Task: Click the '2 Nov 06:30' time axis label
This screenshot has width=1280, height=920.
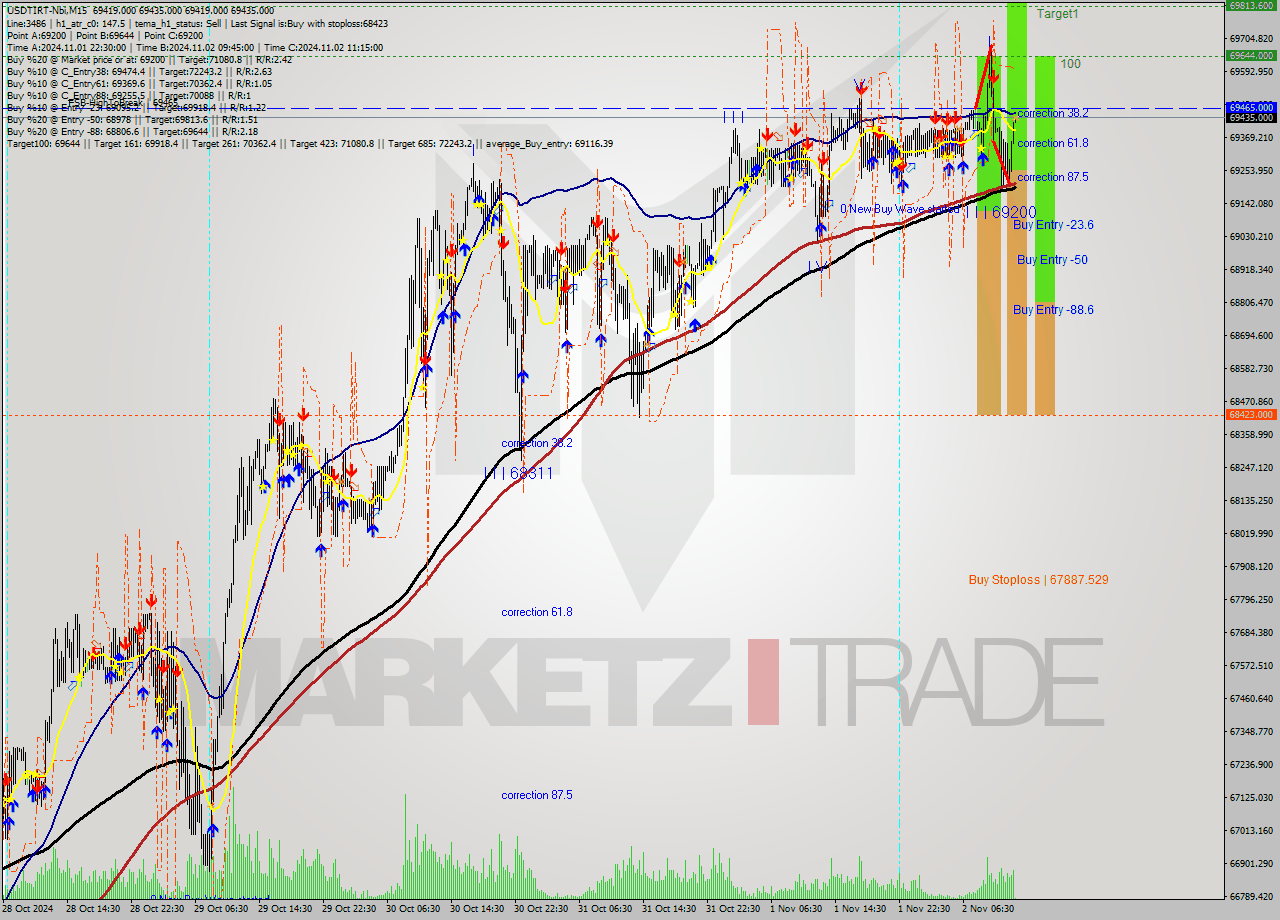Action: coord(987,909)
